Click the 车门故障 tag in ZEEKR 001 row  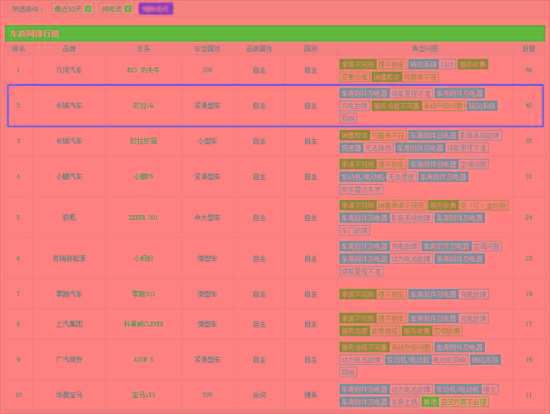pos(354,231)
